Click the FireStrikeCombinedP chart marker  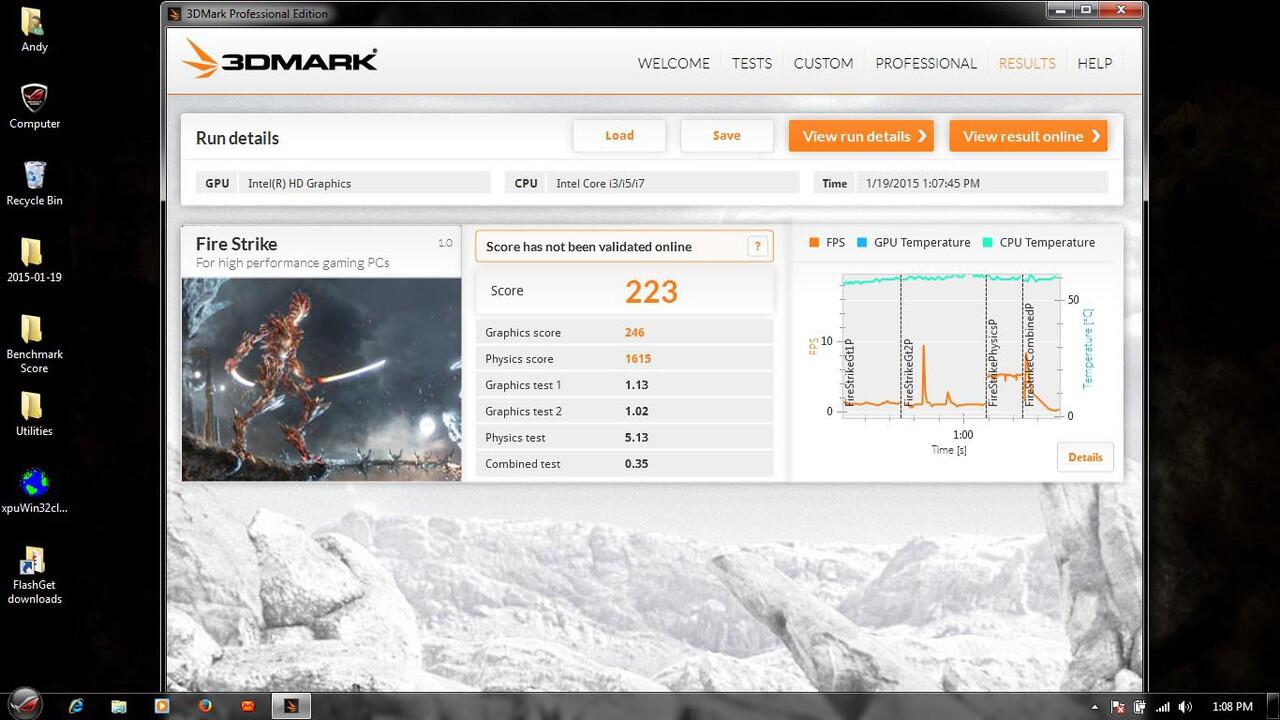click(1029, 354)
